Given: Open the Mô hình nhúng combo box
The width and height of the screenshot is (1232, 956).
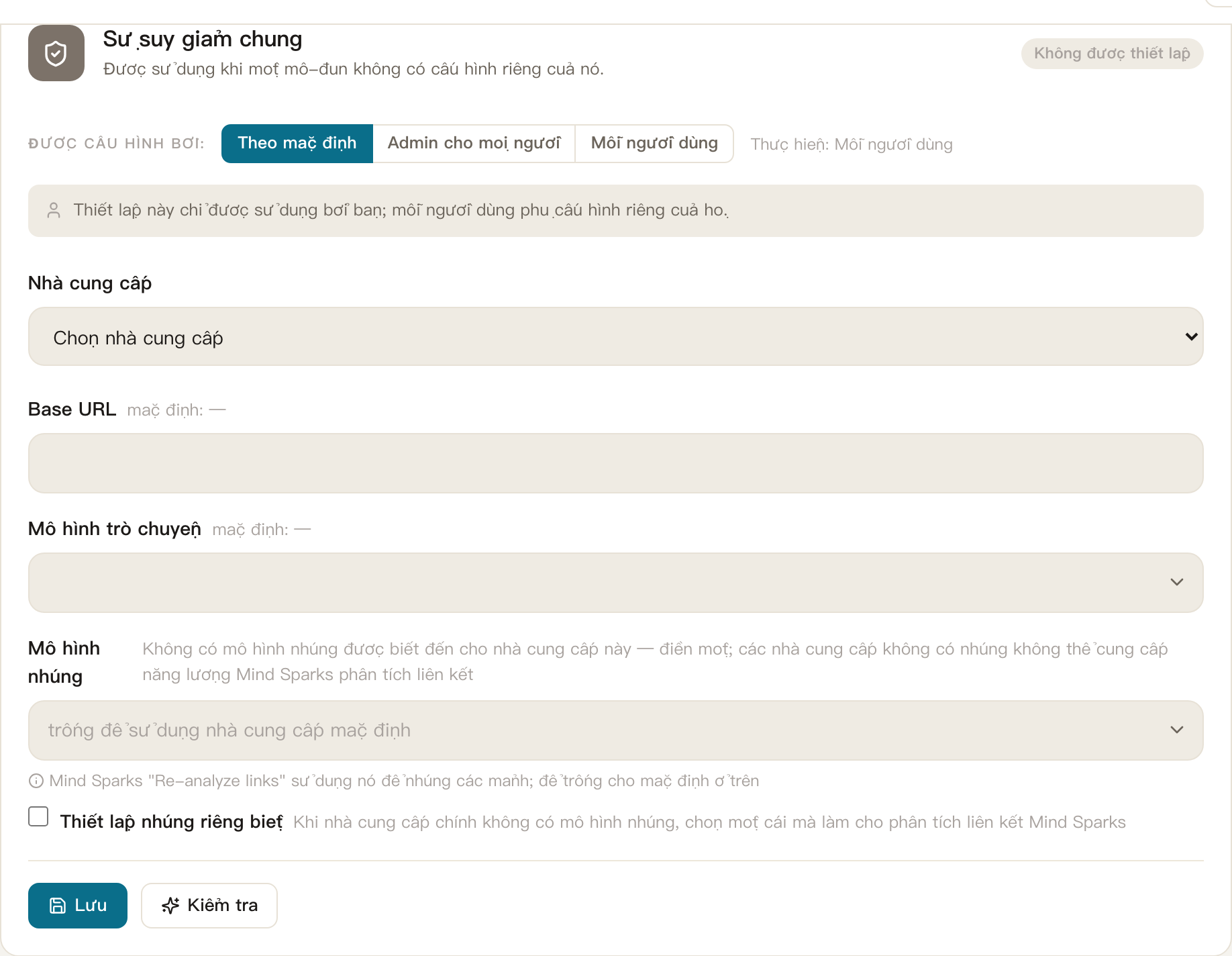Looking at the screenshot, I should 615,730.
